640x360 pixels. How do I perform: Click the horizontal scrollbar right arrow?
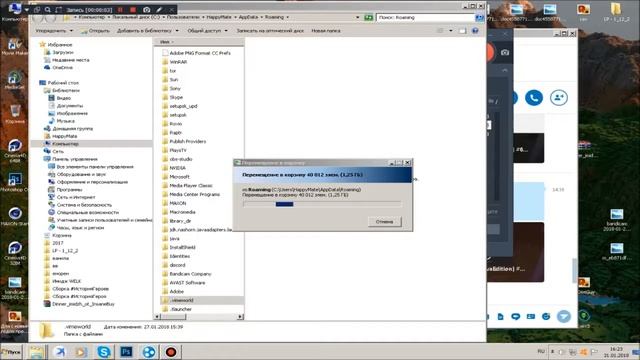coord(240,317)
